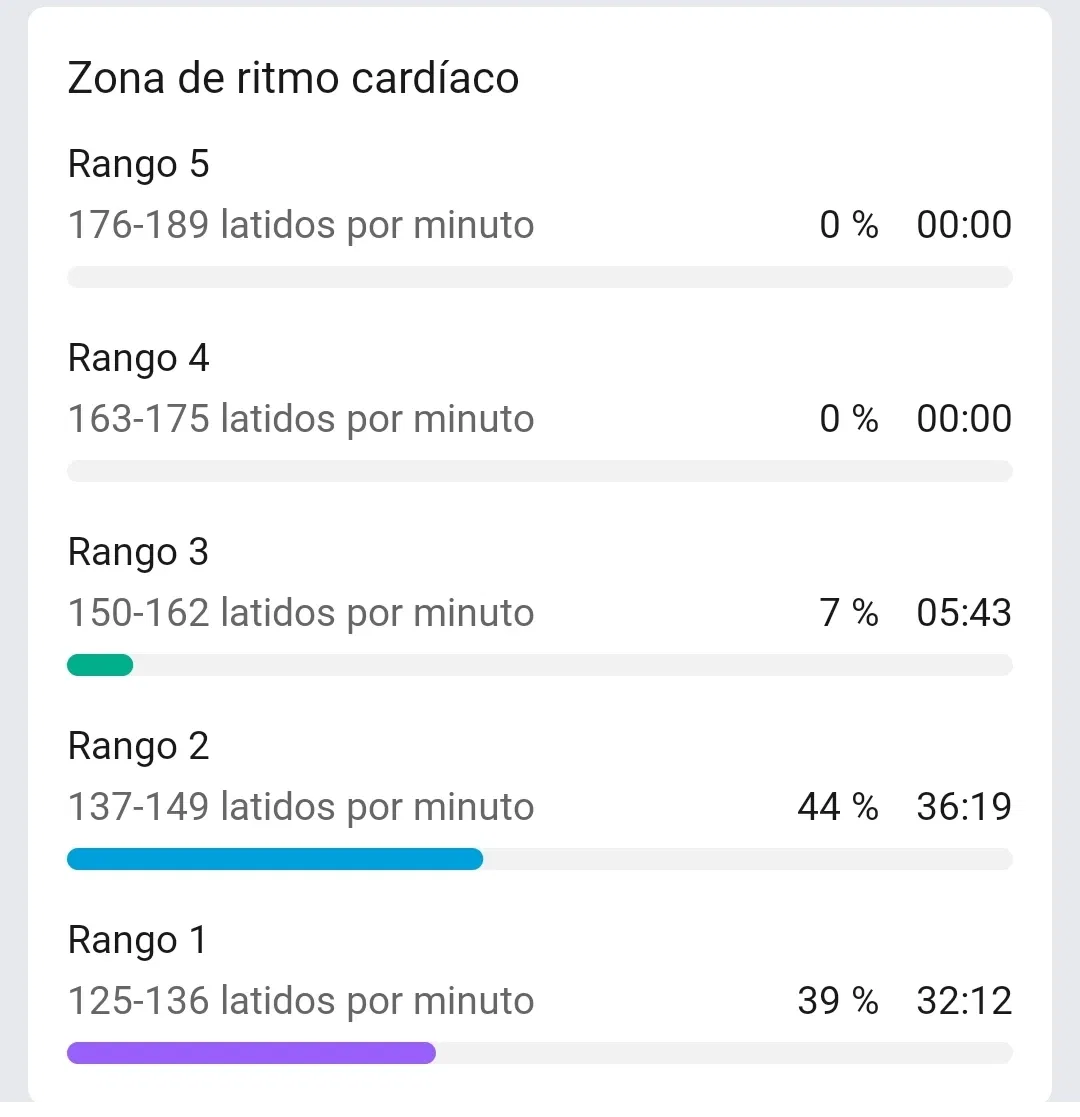
Task: Click the purple Rango 1 progress bar
Action: tap(251, 1053)
